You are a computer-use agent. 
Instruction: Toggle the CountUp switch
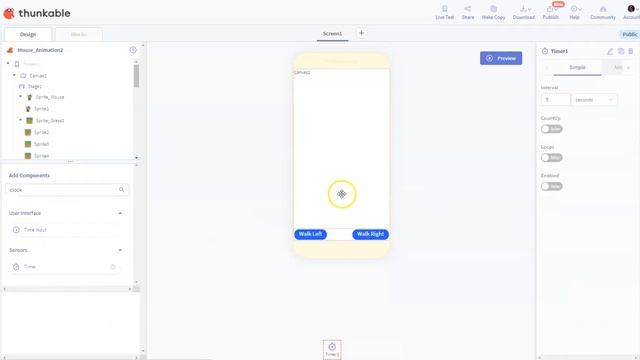click(x=551, y=129)
